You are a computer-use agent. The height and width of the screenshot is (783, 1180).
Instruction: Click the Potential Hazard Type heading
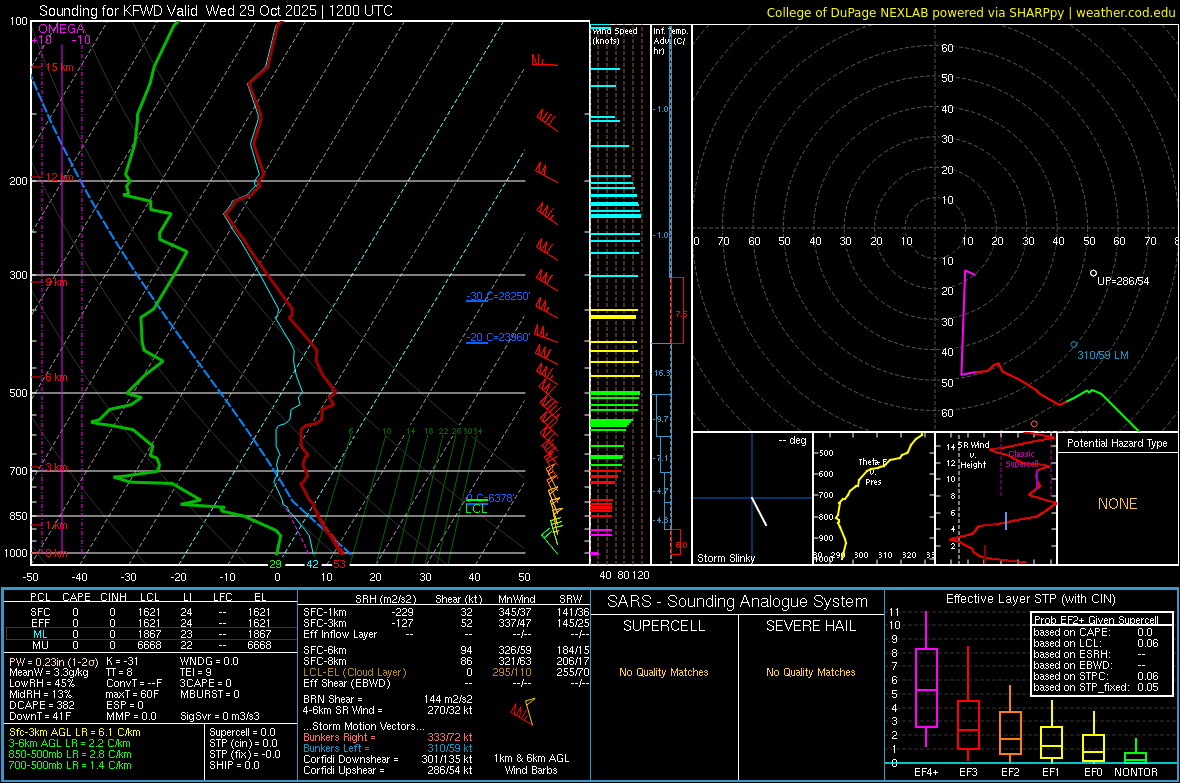(1117, 443)
